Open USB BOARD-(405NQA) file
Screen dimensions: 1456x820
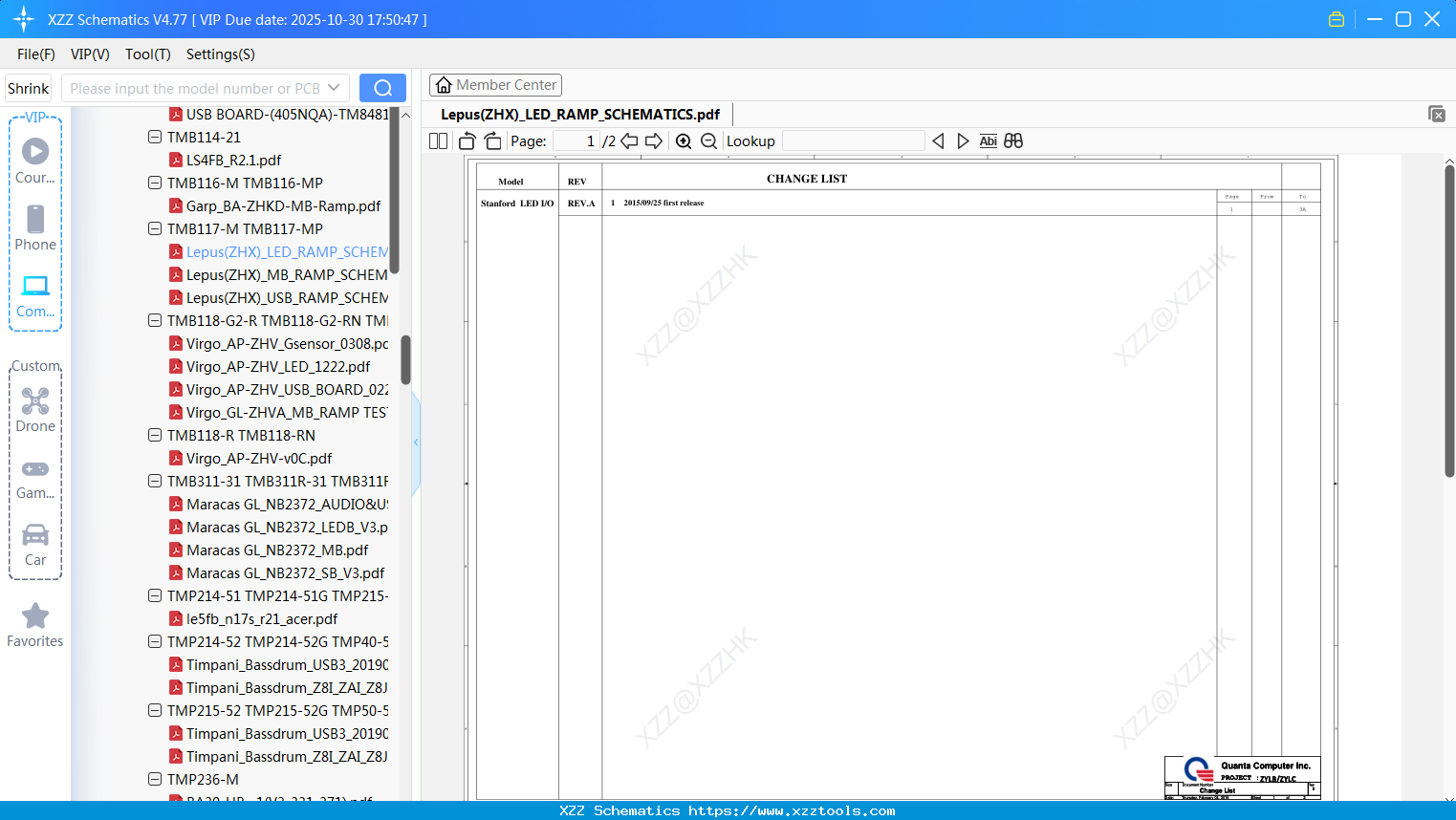(287, 114)
